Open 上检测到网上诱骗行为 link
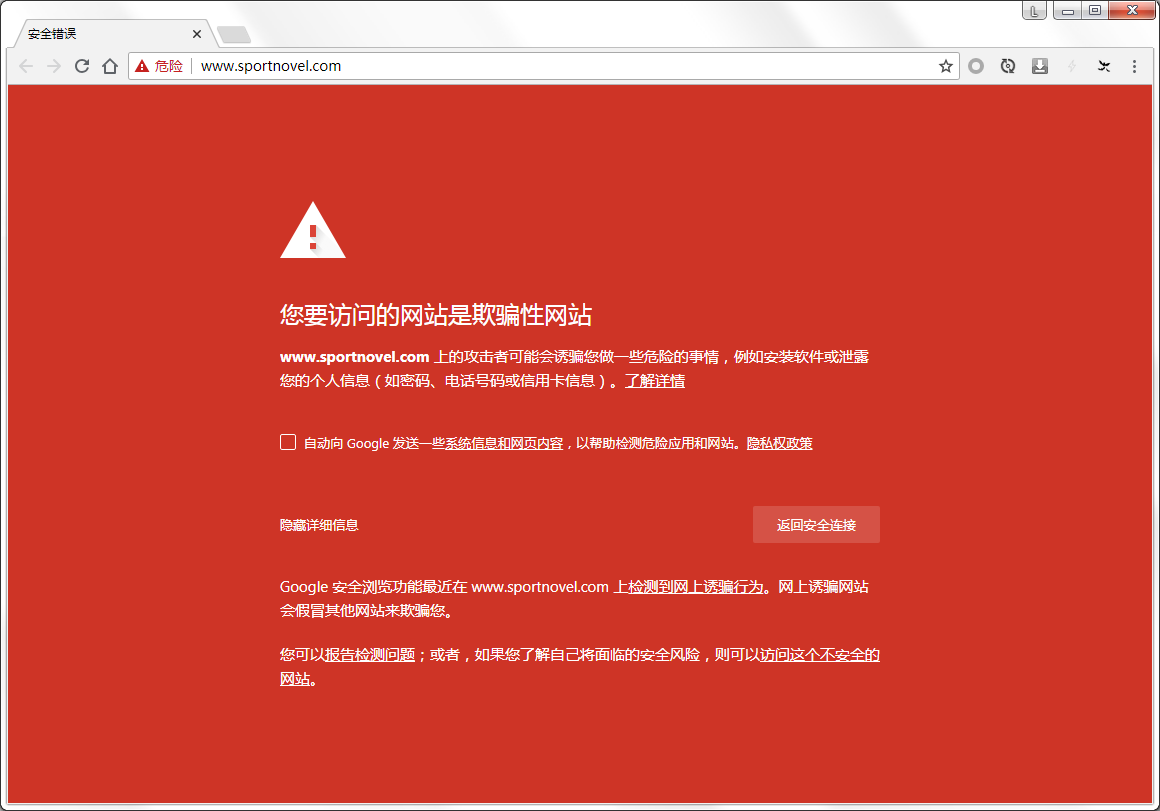The height and width of the screenshot is (811, 1160). (x=688, y=587)
